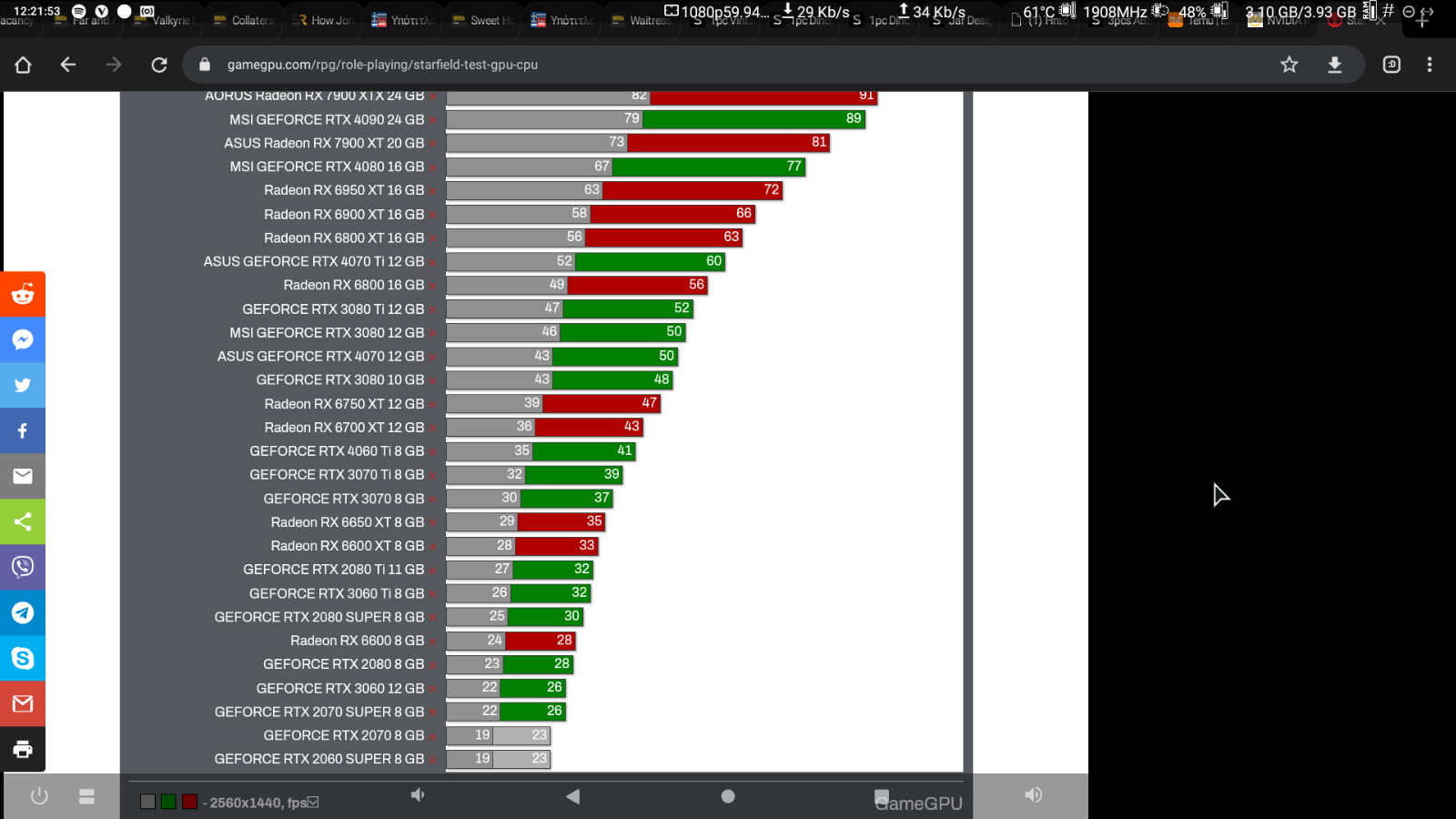Click GEFORCE RTX 3060 12 GB label
This screenshot has width=1456, height=819.
[x=340, y=689]
